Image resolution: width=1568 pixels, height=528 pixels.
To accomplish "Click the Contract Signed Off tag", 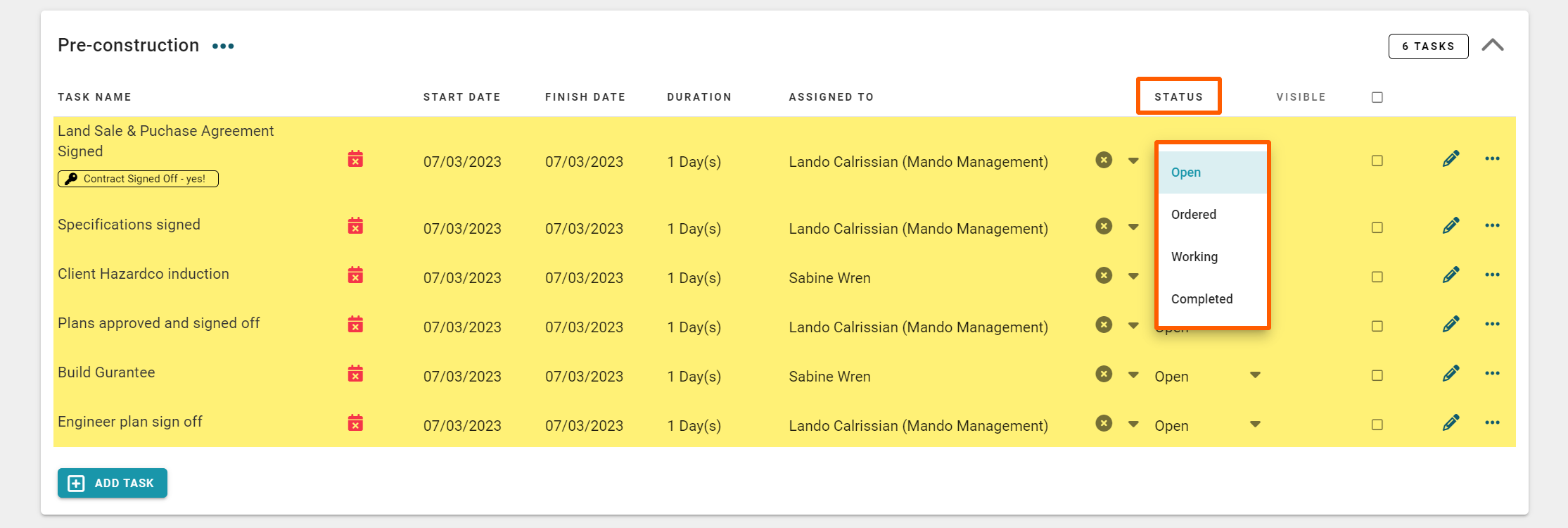I will 138,179.
